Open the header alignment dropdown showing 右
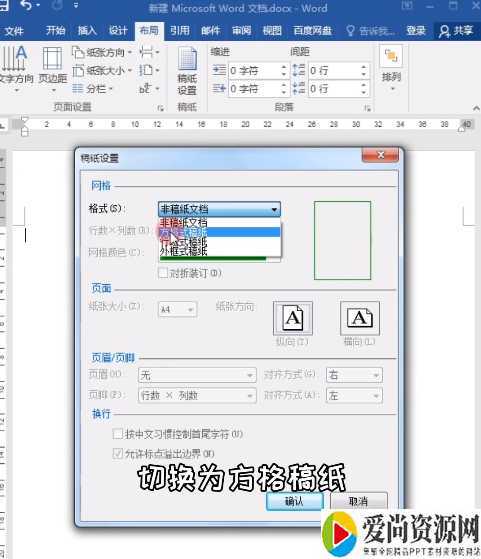The height and width of the screenshot is (559, 481). click(354, 375)
